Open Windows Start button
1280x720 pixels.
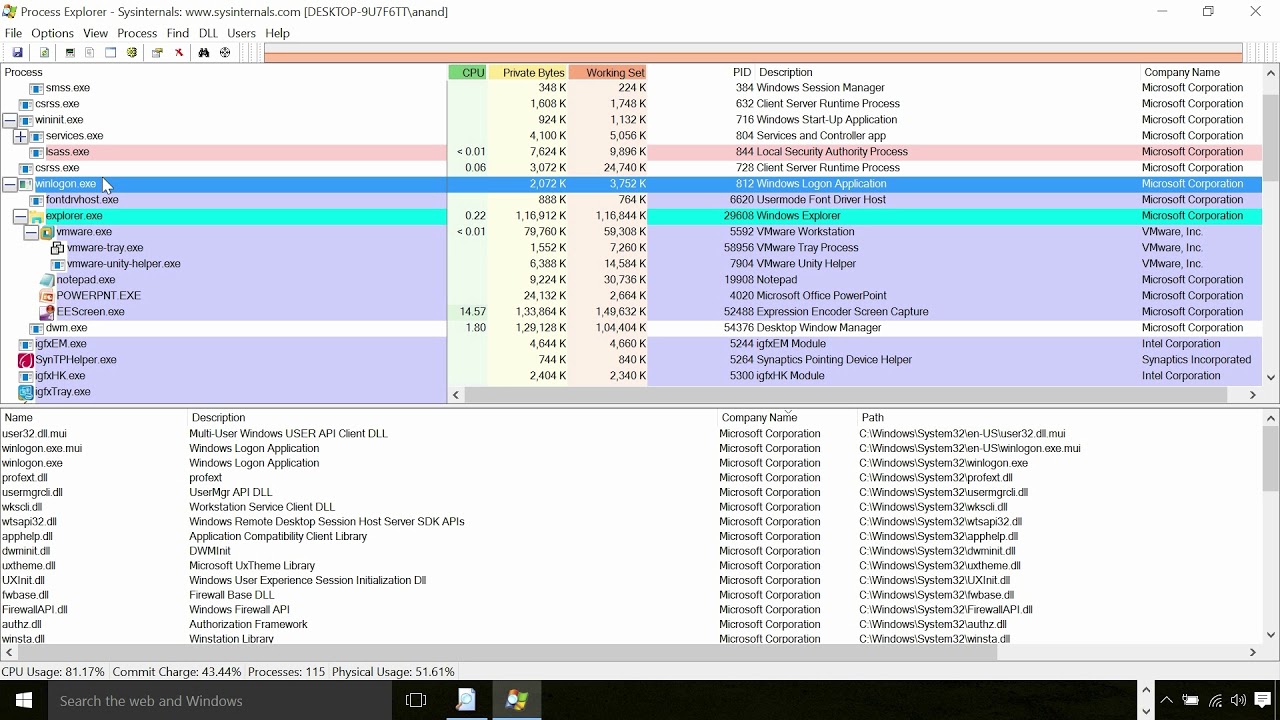point(24,701)
